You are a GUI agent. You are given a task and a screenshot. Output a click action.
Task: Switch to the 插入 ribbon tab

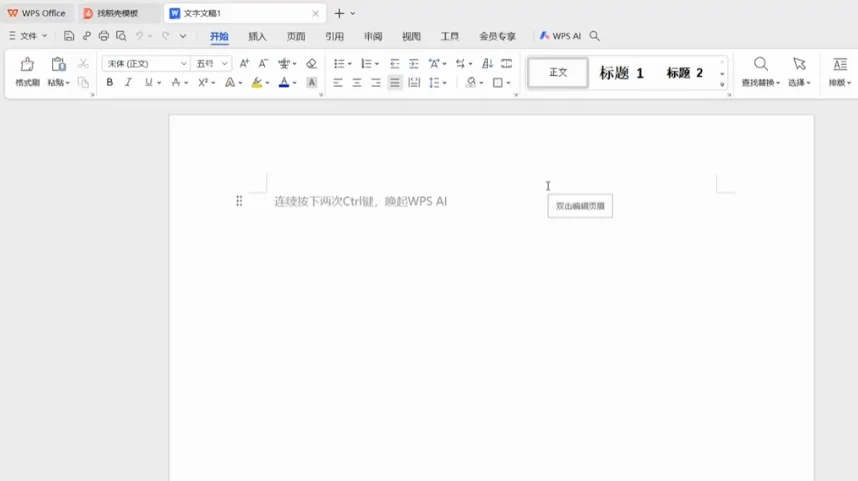tap(257, 36)
